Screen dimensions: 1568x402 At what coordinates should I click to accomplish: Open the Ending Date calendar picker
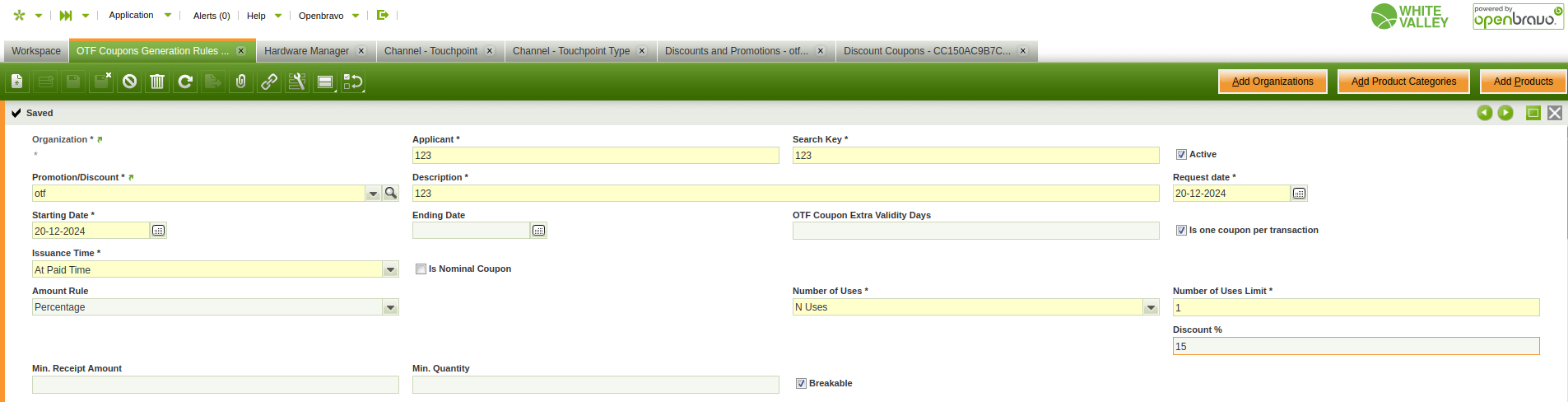(538, 231)
